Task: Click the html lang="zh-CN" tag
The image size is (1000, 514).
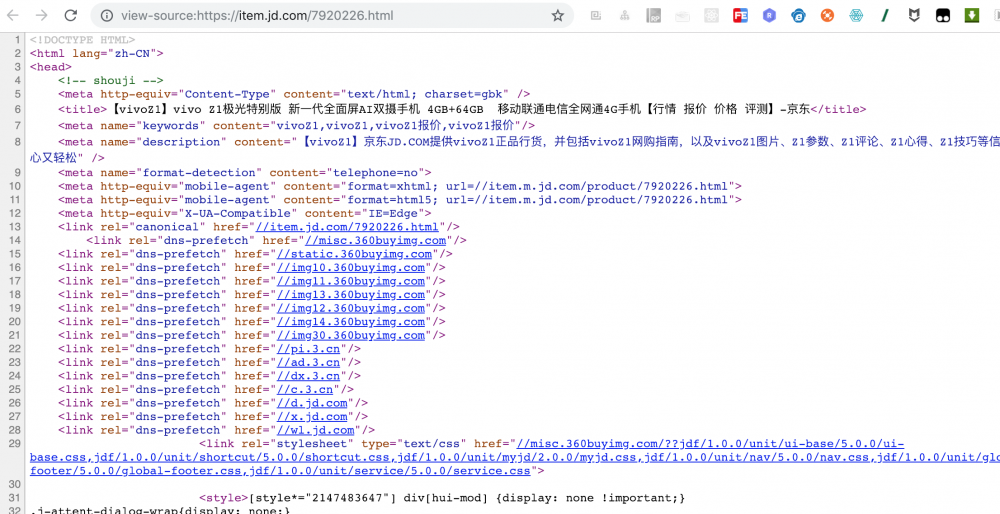Action: point(96,54)
